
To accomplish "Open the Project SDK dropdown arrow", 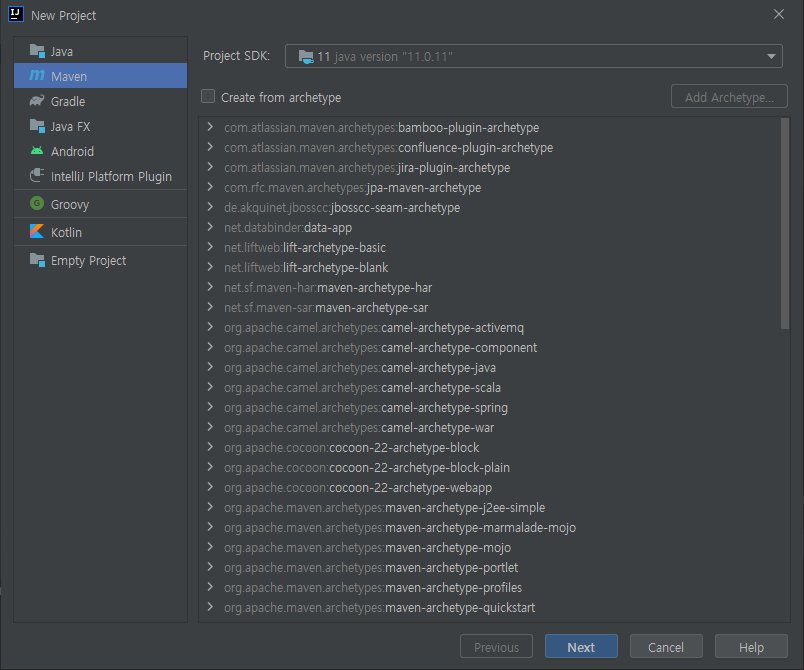I will point(771,56).
